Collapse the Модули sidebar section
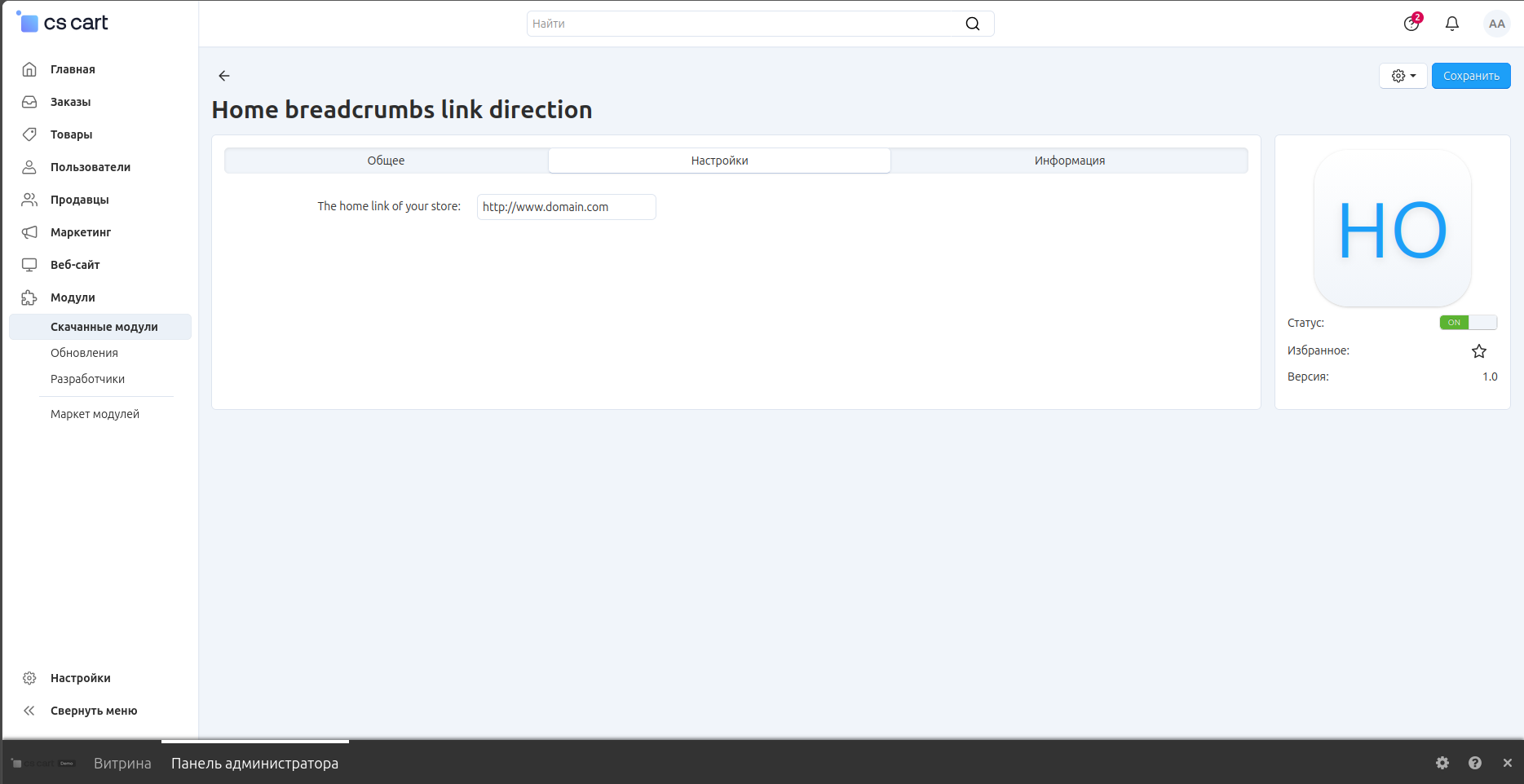The height and width of the screenshot is (784, 1524). tap(73, 297)
